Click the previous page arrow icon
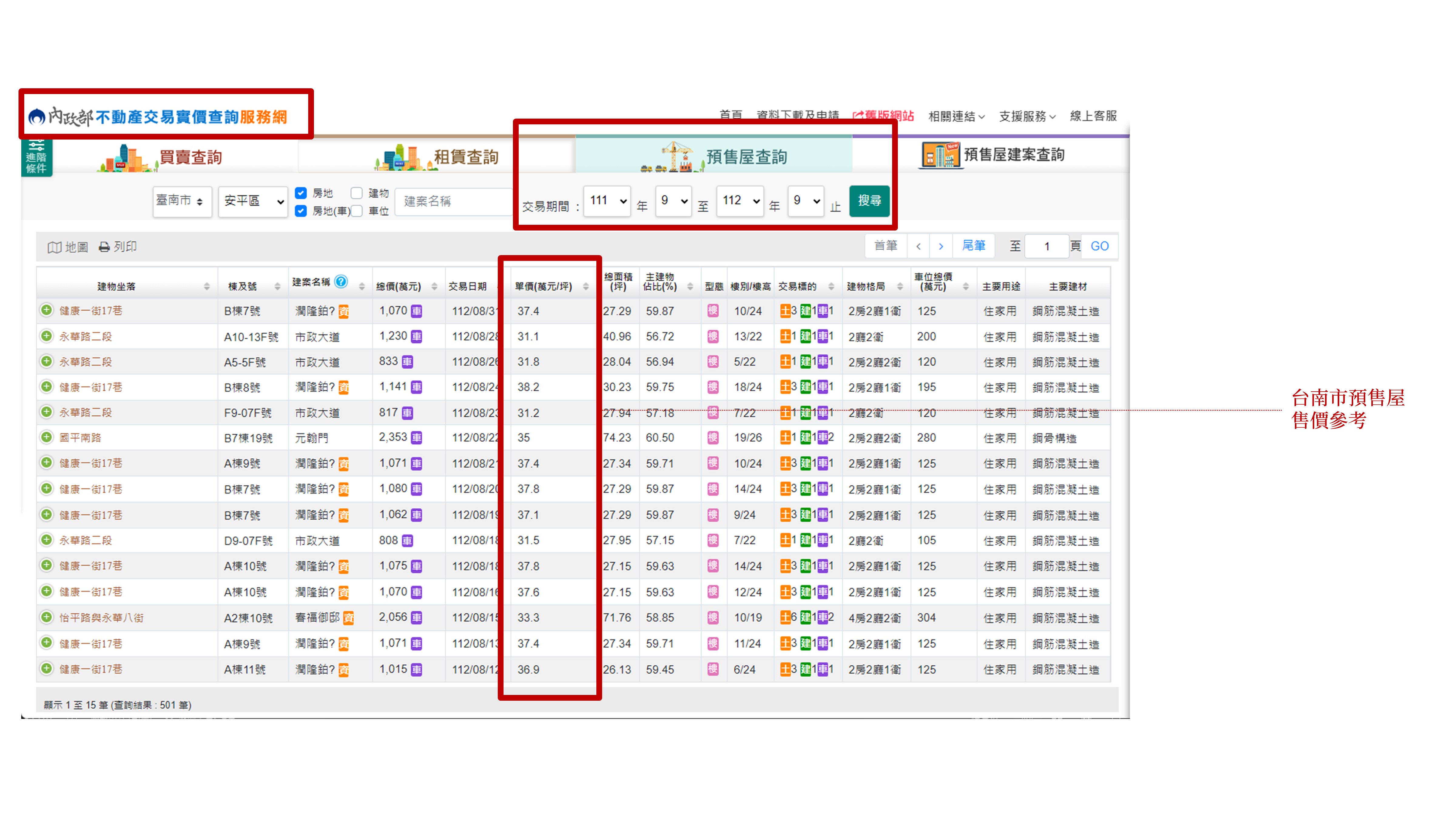1456x819 pixels. pyautogui.click(x=918, y=246)
